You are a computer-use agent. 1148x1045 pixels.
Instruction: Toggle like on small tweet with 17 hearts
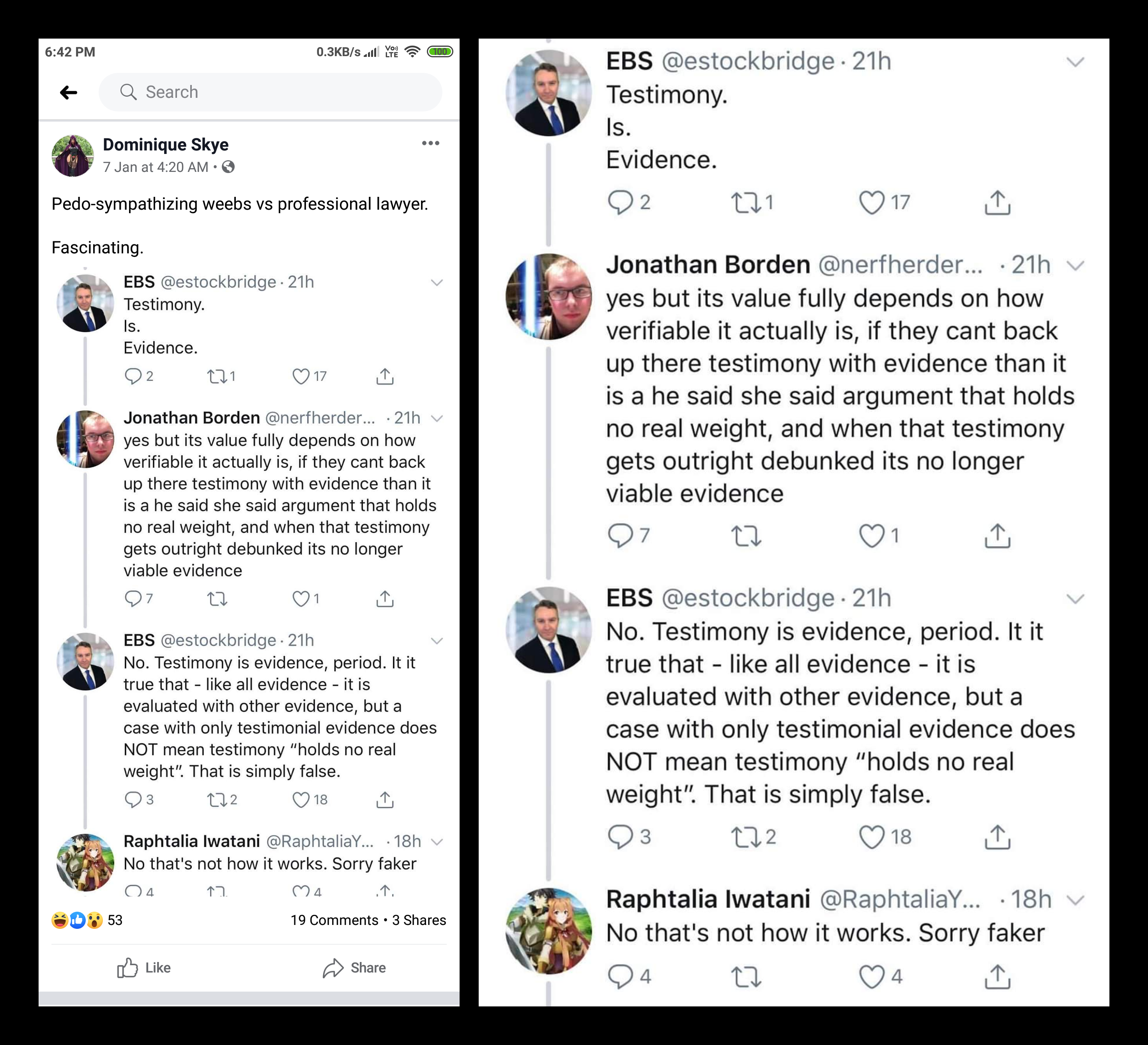click(301, 377)
